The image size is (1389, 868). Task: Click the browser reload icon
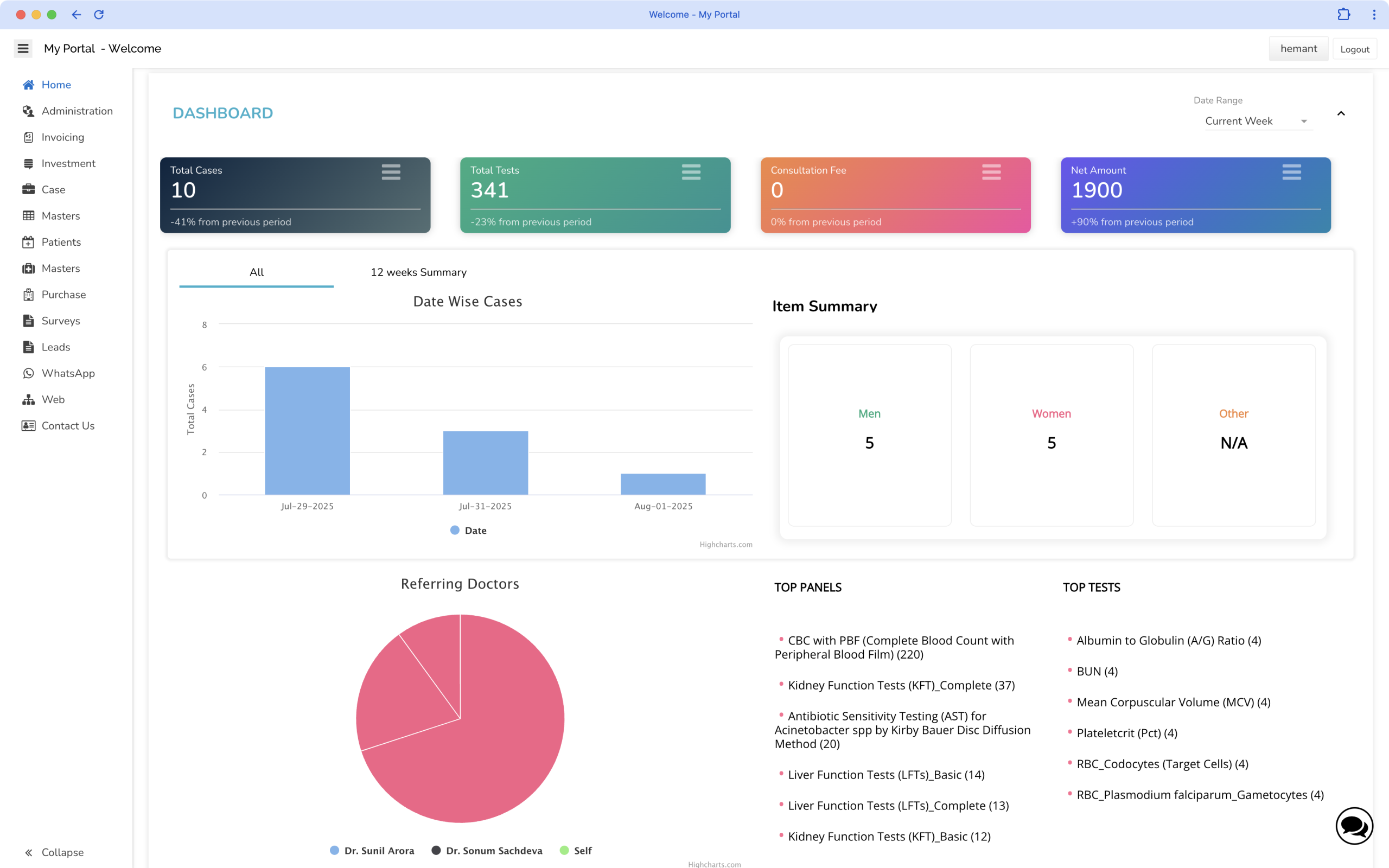[99, 14]
